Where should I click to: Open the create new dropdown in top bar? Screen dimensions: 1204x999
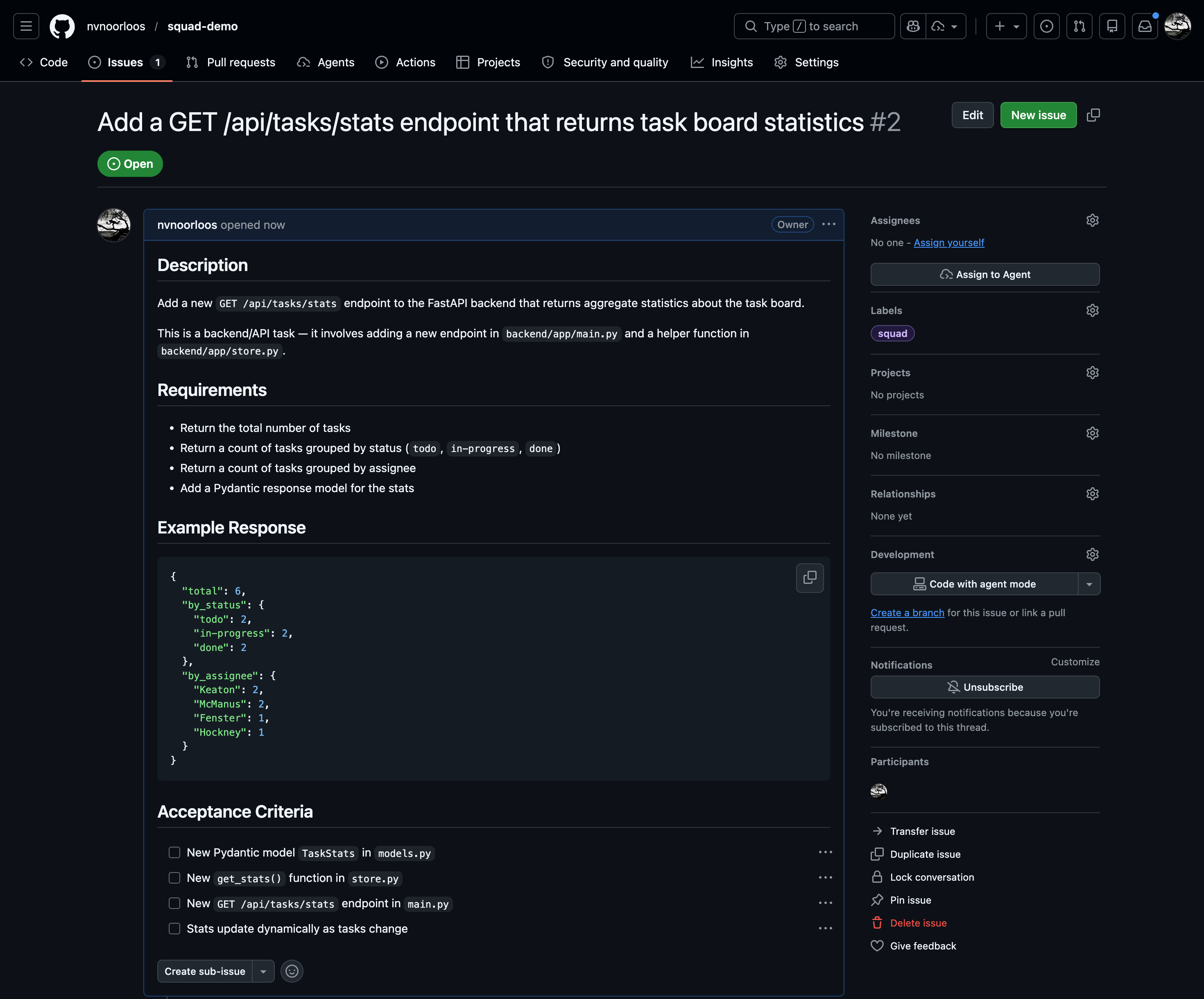(1016, 26)
